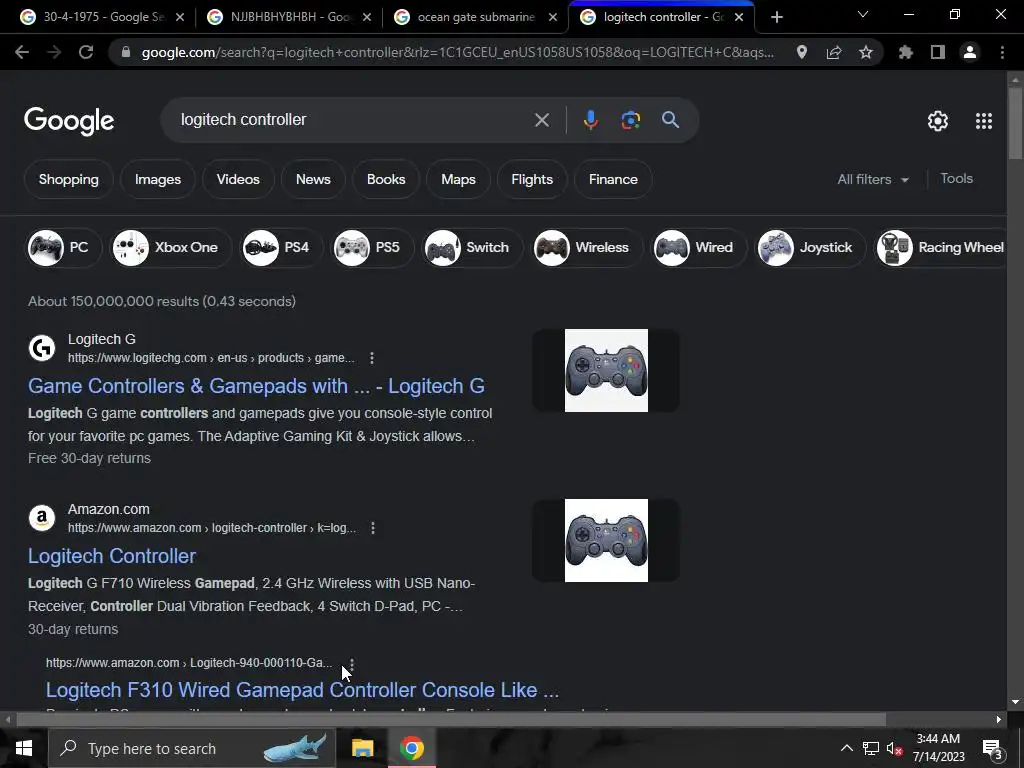Click into the Google search input field
Screen dimensions: 1024x768
353,120
